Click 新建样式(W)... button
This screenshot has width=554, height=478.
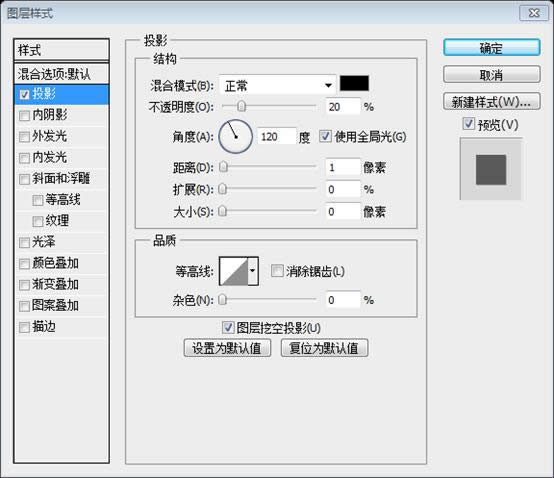pos(491,102)
